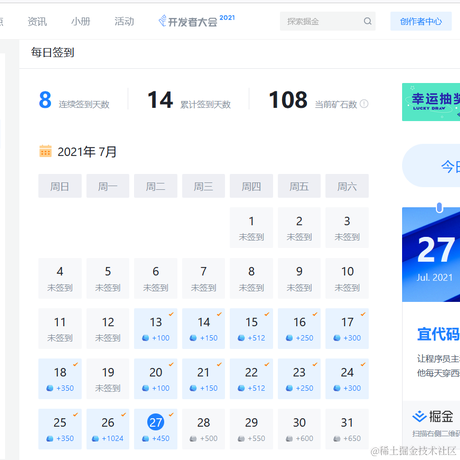Screen dimensions: 460x460
Task: Click the gray ore icon on day 28
Action: point(193,439)
